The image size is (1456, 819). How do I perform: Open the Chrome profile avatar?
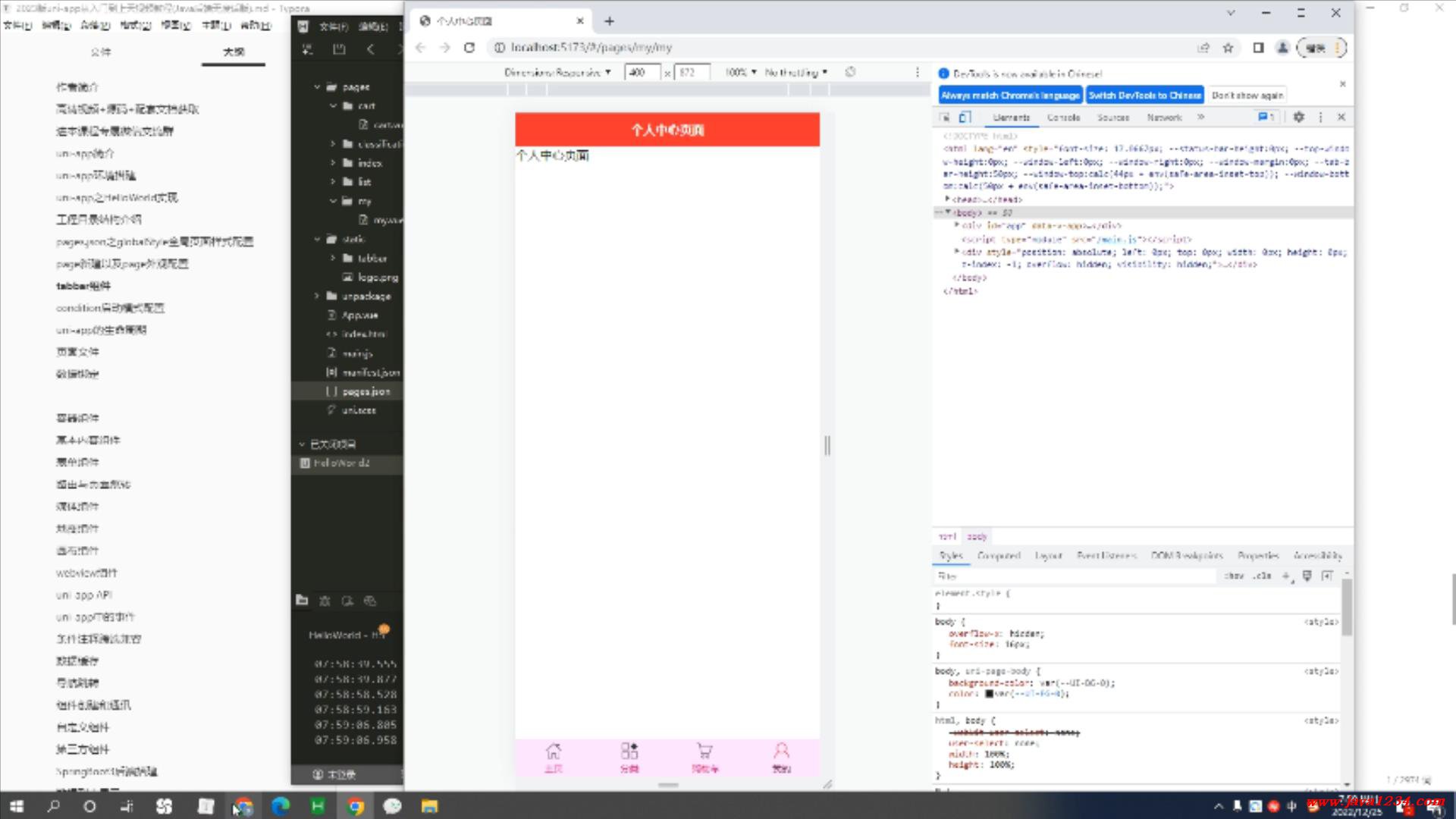1282,48
